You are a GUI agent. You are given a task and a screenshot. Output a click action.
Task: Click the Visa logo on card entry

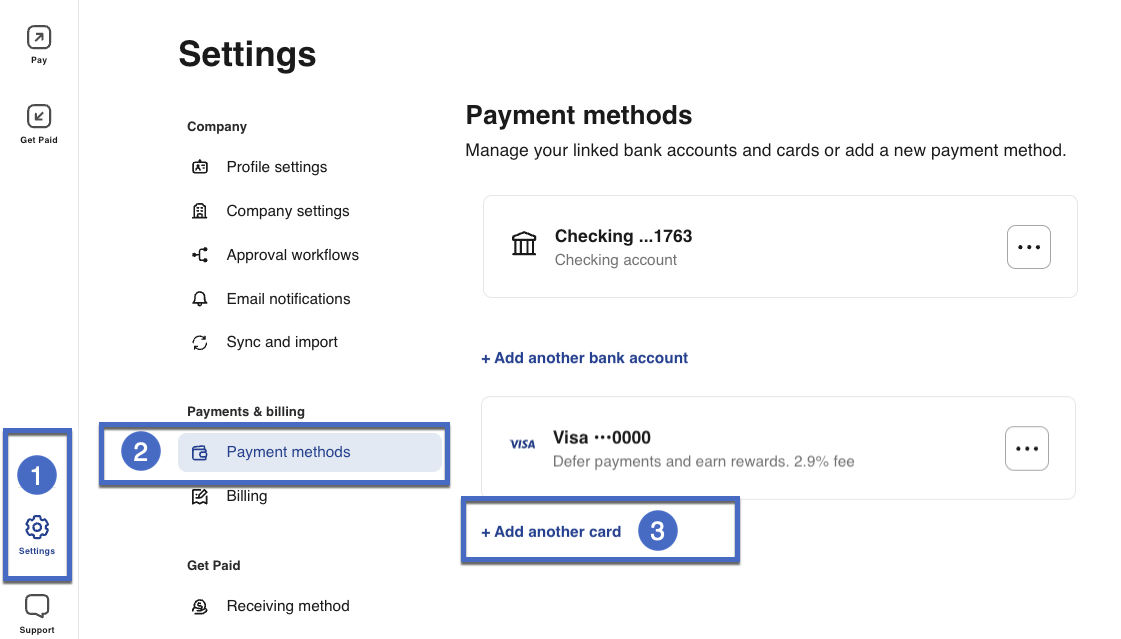click(522, 444)
